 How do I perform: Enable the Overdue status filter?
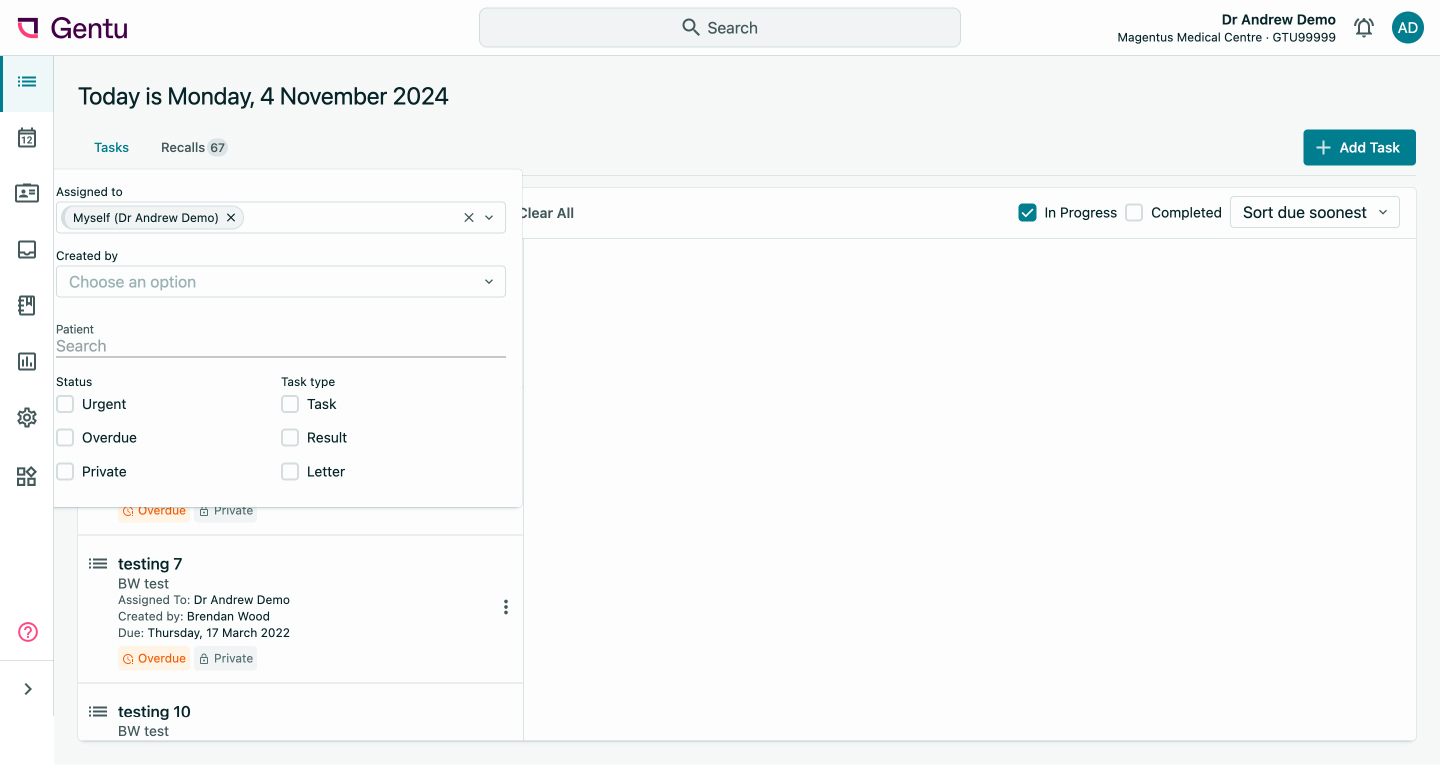[66, 438]
